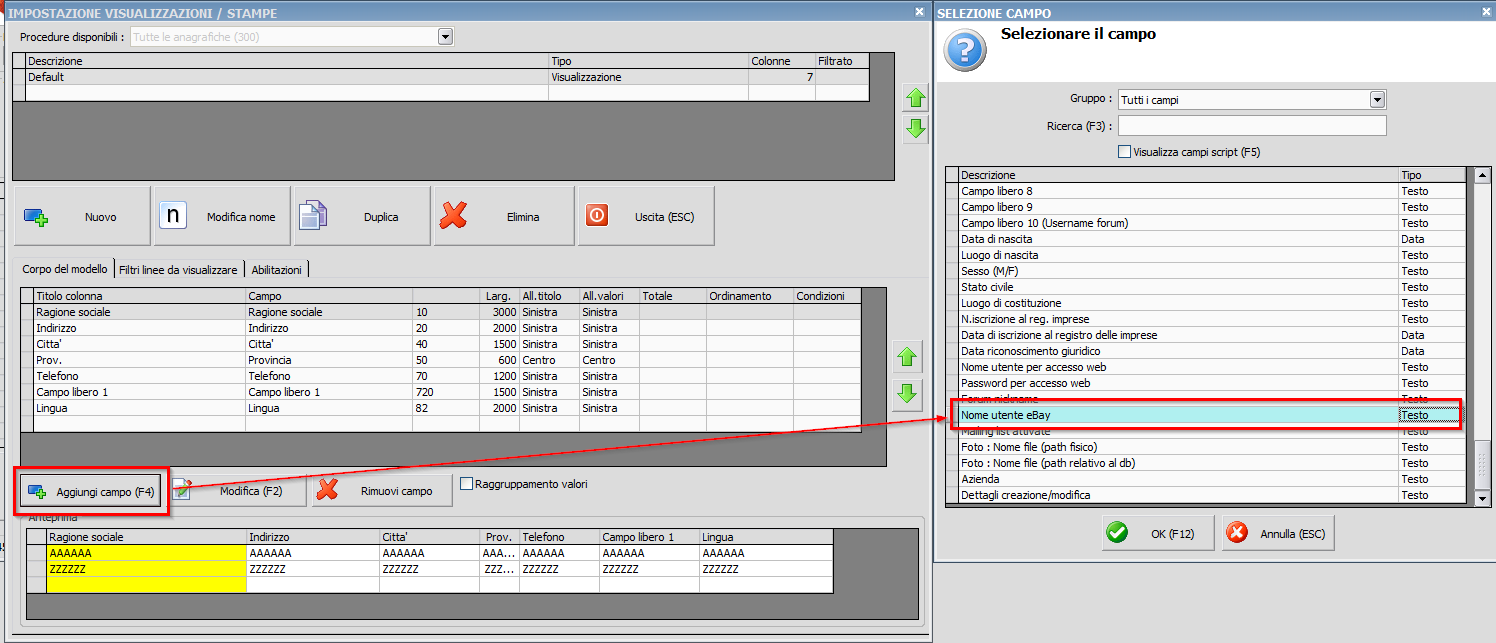Click the Uscita (ESC) button
The height and width of the screenshot is (643, 1496).
tap(646, 216)
